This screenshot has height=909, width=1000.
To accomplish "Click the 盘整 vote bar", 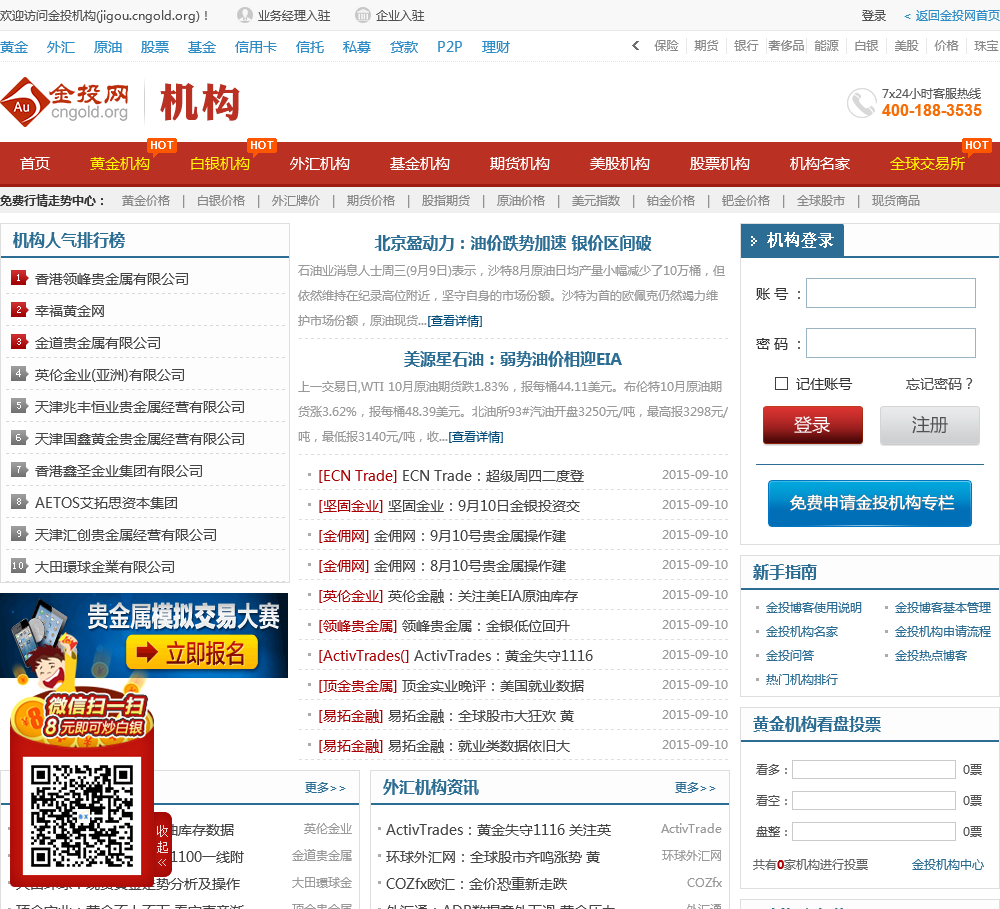I will pos(874,831).
